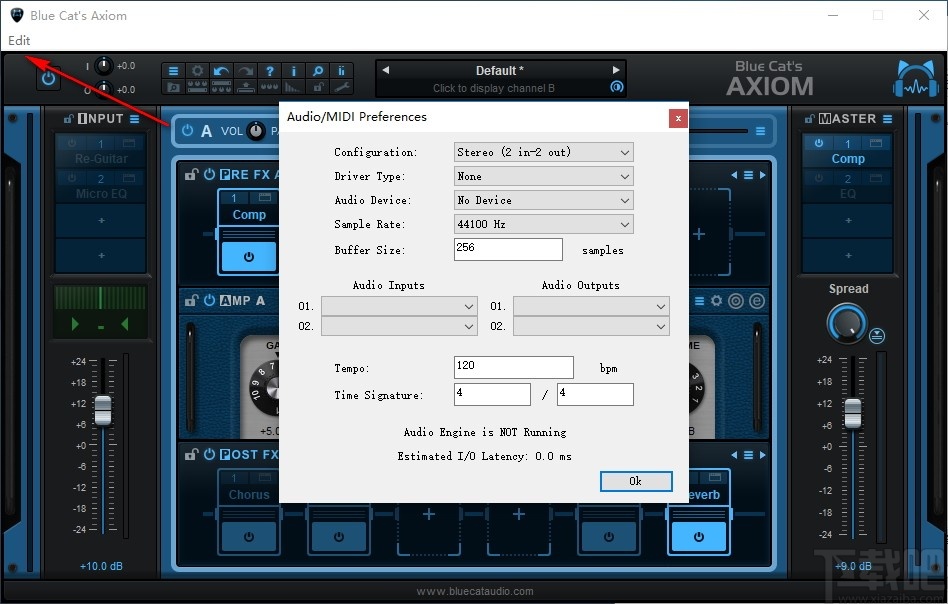The height and width of the screenshot is (604, 948).
Task: Click the undo arrow in the toolbar
Action: pos(221,71)
